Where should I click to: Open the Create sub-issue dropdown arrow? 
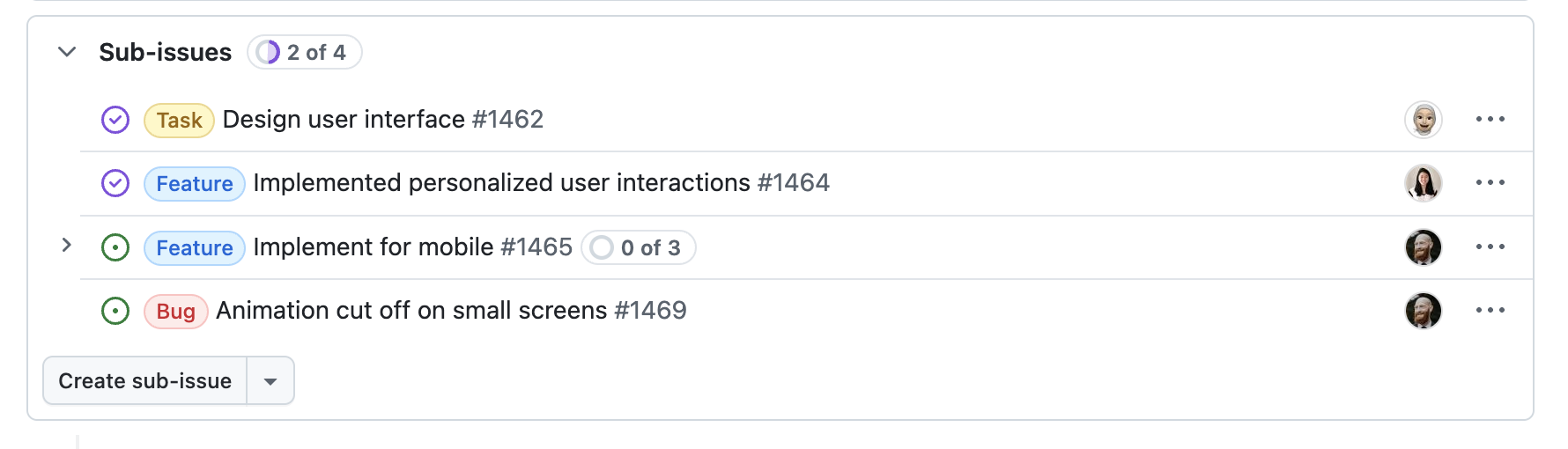(270, 381)
